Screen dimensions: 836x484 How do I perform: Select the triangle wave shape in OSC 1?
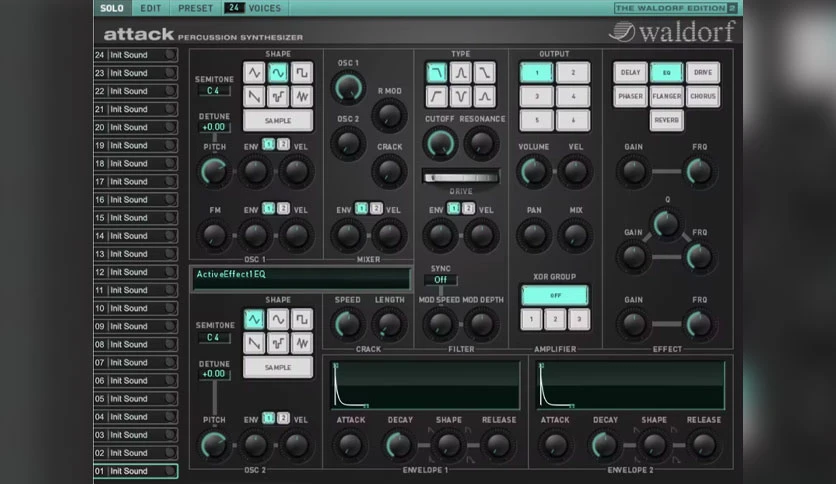[x=254, y=72]
